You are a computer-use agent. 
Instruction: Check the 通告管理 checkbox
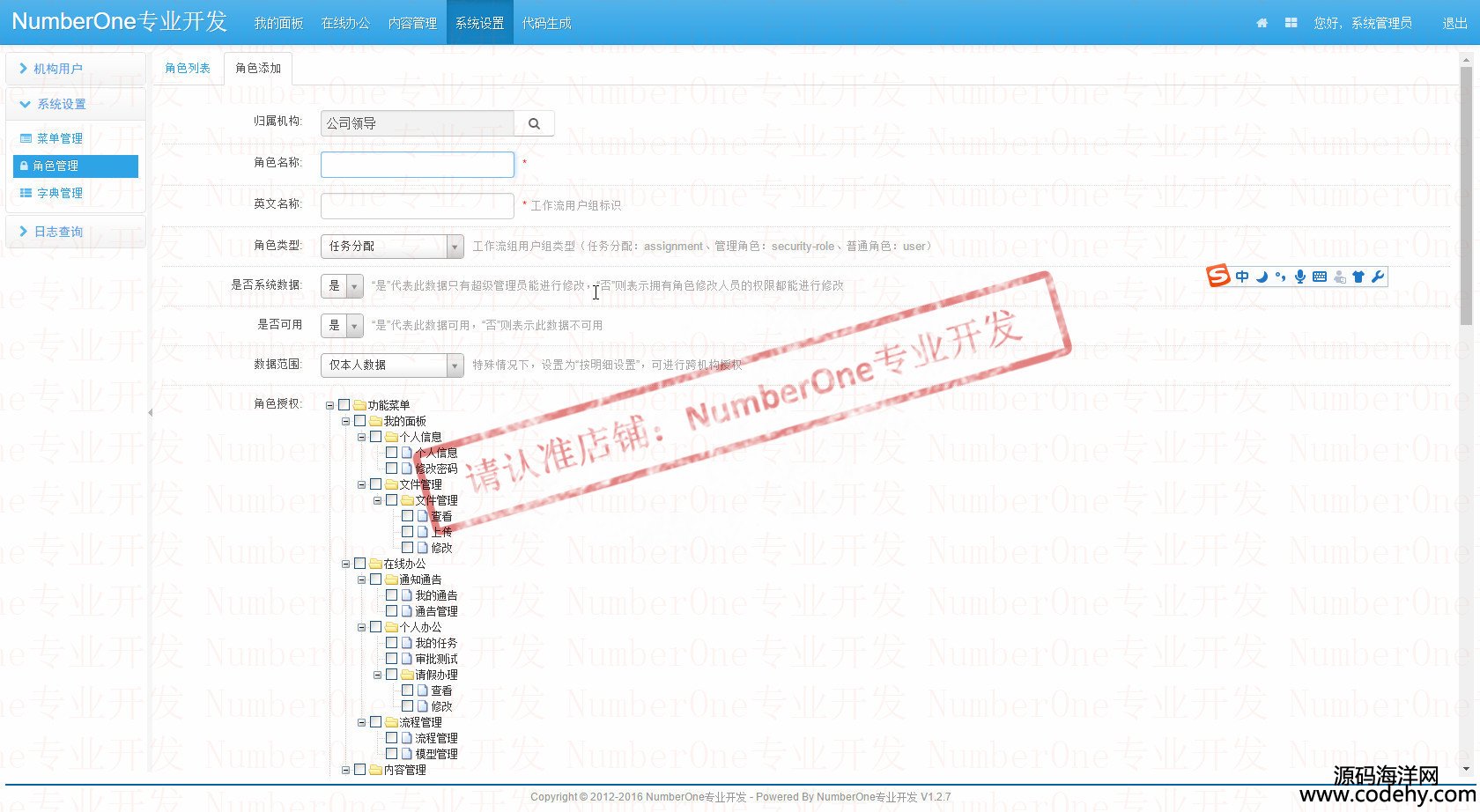tap(392, 611)
